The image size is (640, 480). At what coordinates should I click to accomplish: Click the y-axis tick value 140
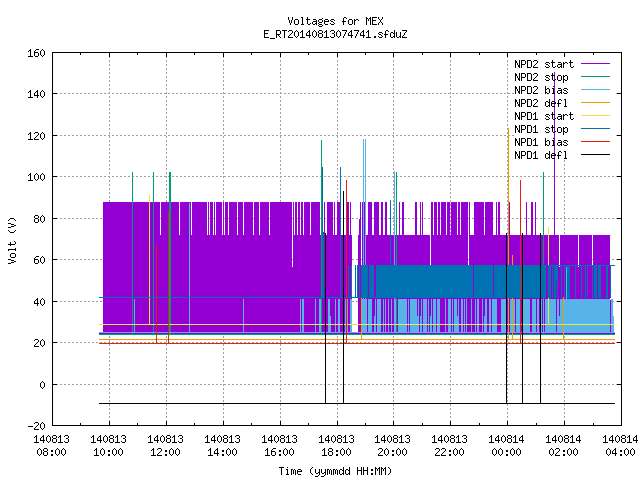36,94
